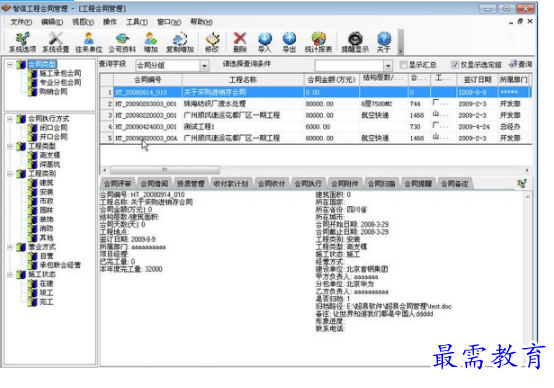Select 市政 tree node
554x388 pixels.
coord(46,201)
